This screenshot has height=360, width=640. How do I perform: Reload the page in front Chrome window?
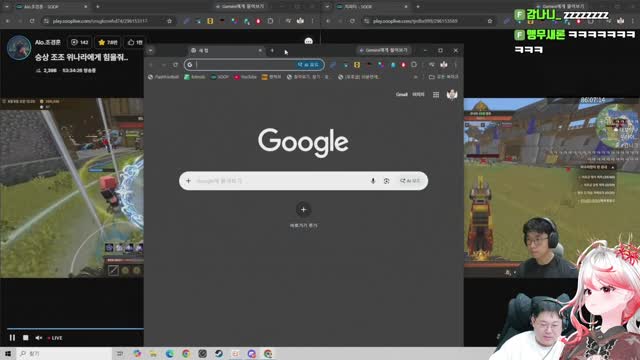click(176, 64)
